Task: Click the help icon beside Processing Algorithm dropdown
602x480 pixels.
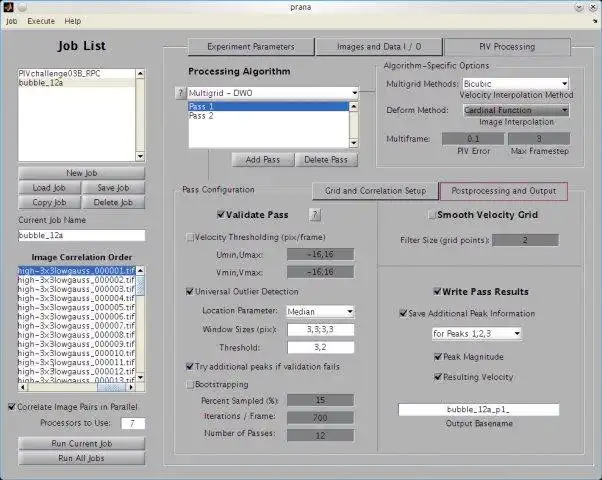Action: 180,93
